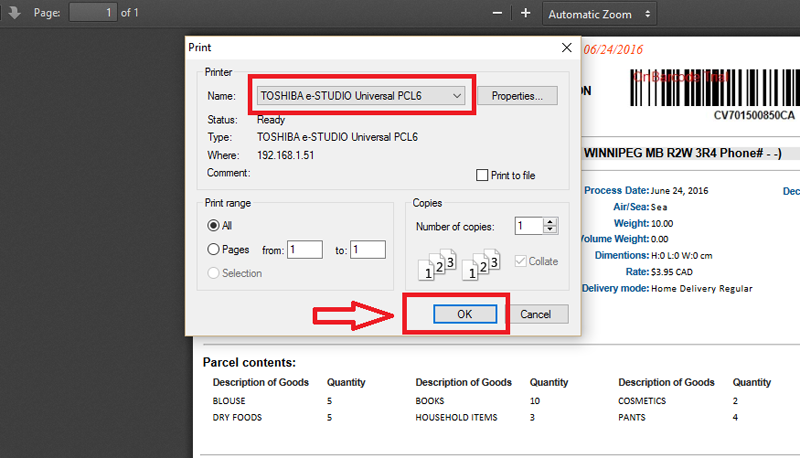This screenshot has width=800, height=458.
Task: Click the Selection radio button
Action: pyautogui.click(x=213, y=273)
